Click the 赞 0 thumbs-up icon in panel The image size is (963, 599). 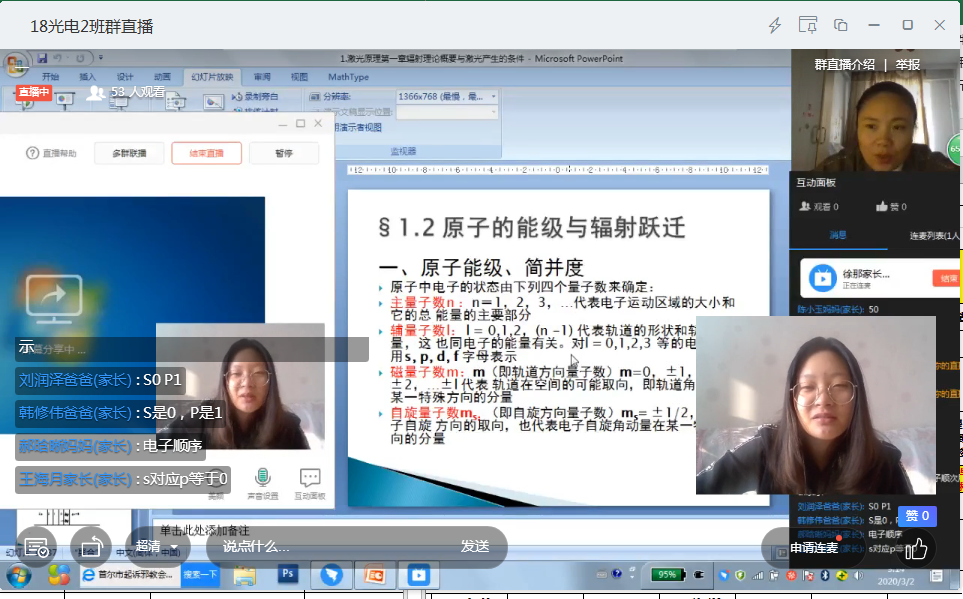tap(882, 206)
